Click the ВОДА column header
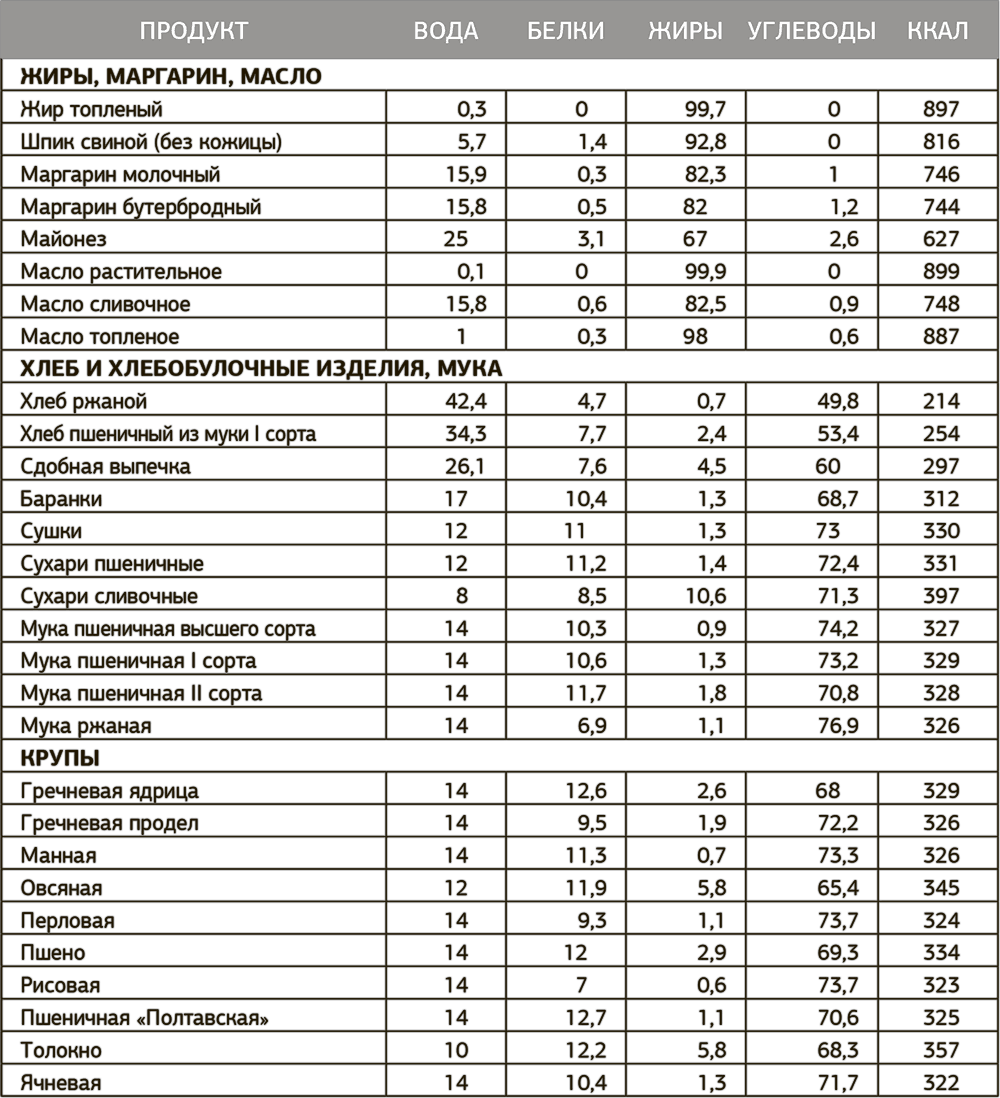Screen dimensions: 1000x1098 (445, 31)
